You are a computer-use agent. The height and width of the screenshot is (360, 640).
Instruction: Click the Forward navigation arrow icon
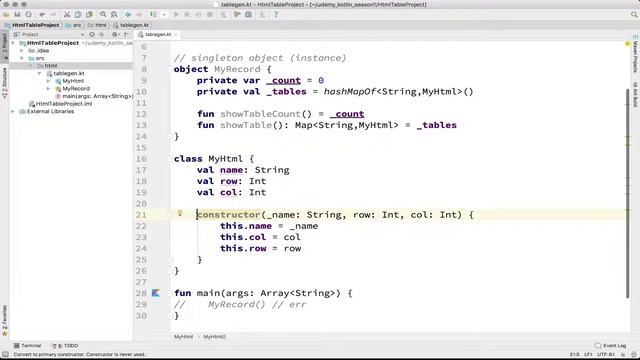click(139, 15)
